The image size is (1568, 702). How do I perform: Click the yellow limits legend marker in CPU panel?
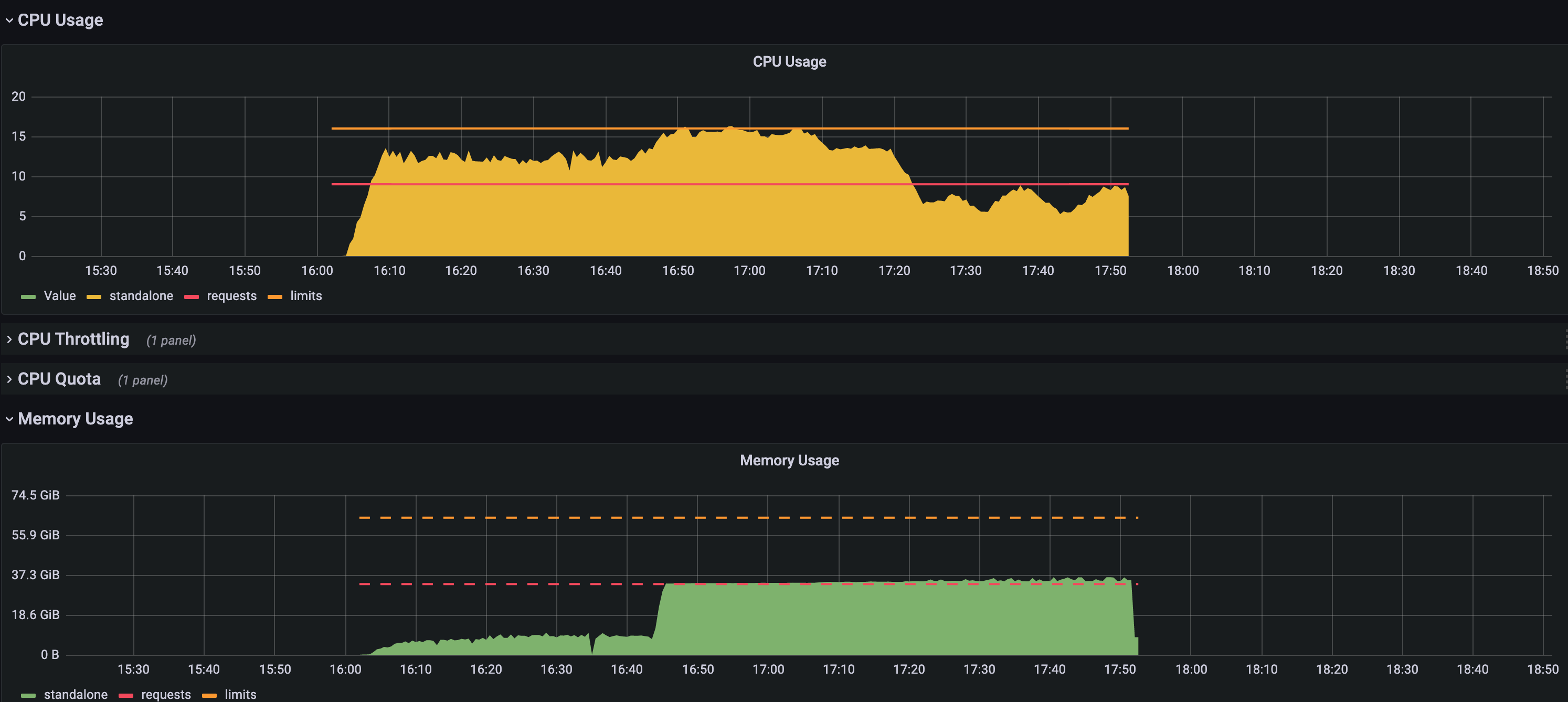pos(274,296)
